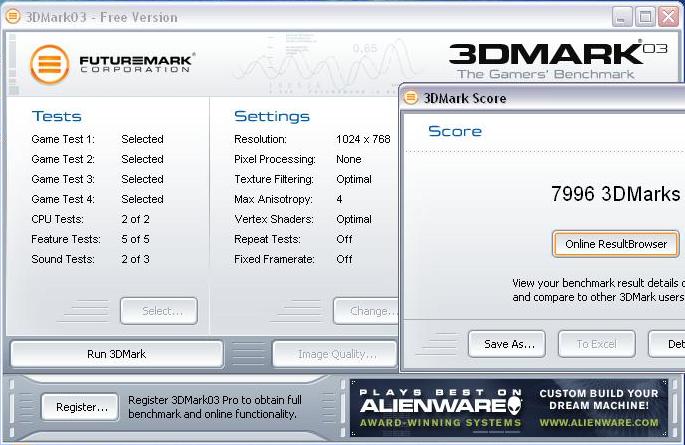Click the Feature Tests '5 of 5' value
Viewport: 685px width, 445px height.
pos(135,239)
